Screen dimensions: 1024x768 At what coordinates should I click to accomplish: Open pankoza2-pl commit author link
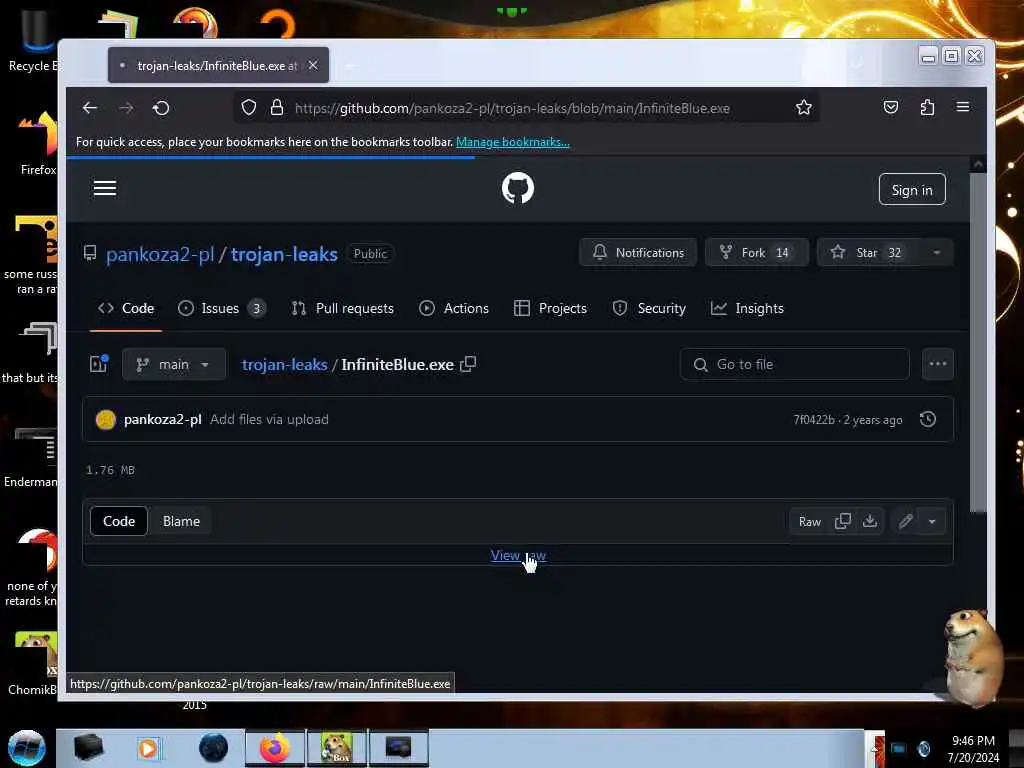coord(163,419)
